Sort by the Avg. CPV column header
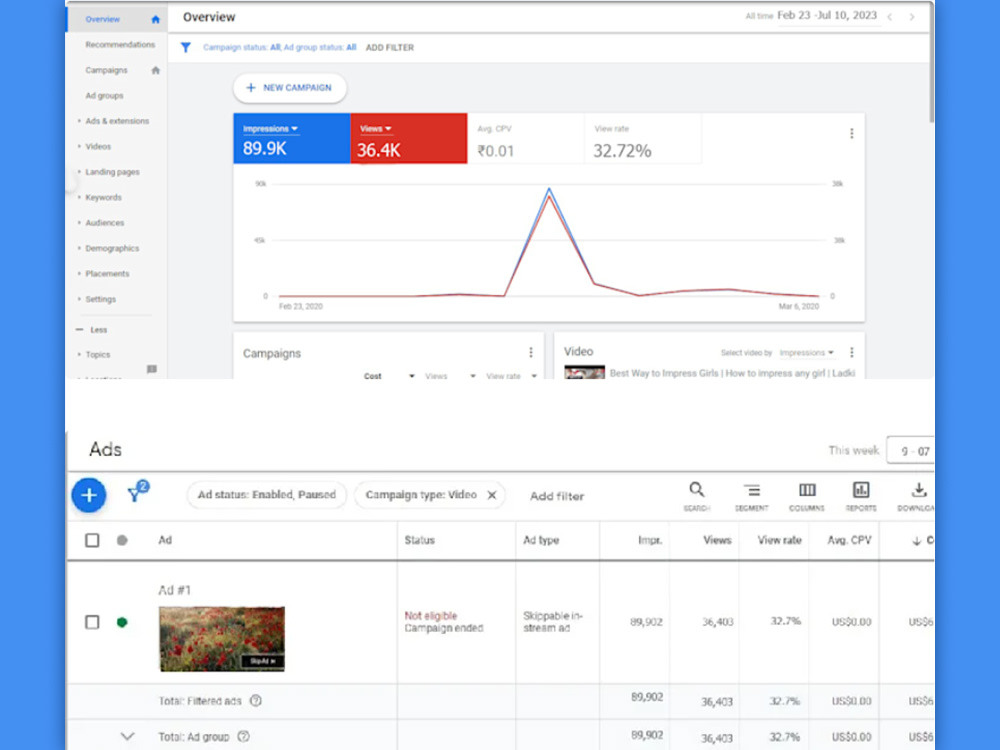This screenshot has height=750, width=1000. click(x=849, y=540)
